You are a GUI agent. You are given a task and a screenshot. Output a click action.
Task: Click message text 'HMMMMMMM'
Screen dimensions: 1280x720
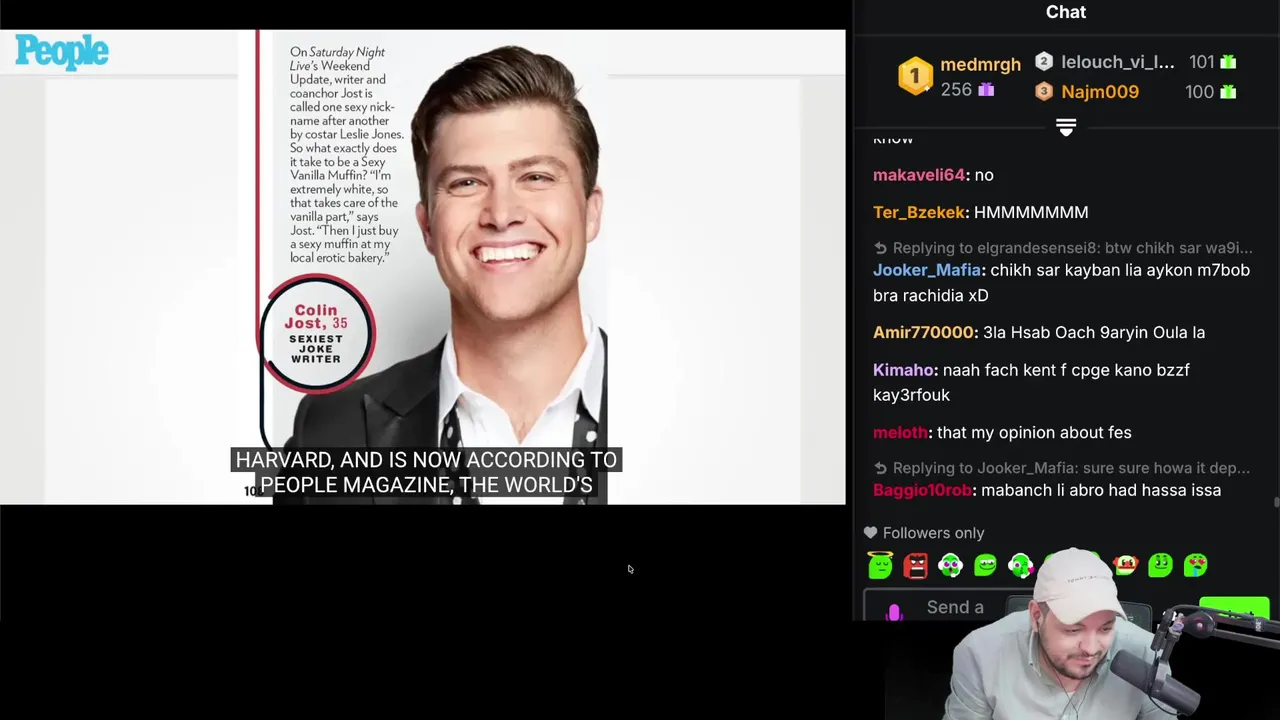click(x=1031, y=212)
